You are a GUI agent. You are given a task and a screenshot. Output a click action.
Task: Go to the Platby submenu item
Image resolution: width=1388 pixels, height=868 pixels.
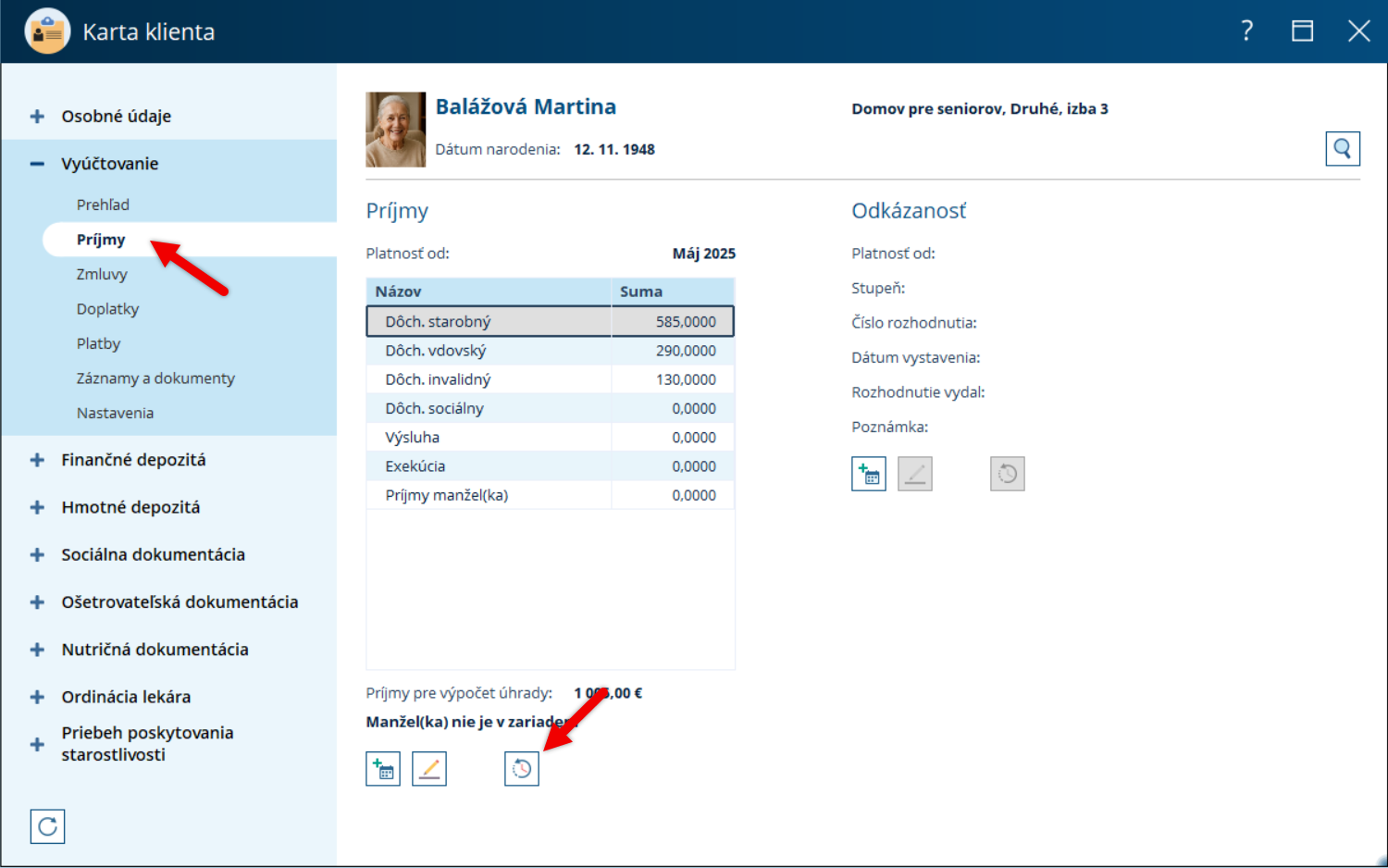[98, 343]
